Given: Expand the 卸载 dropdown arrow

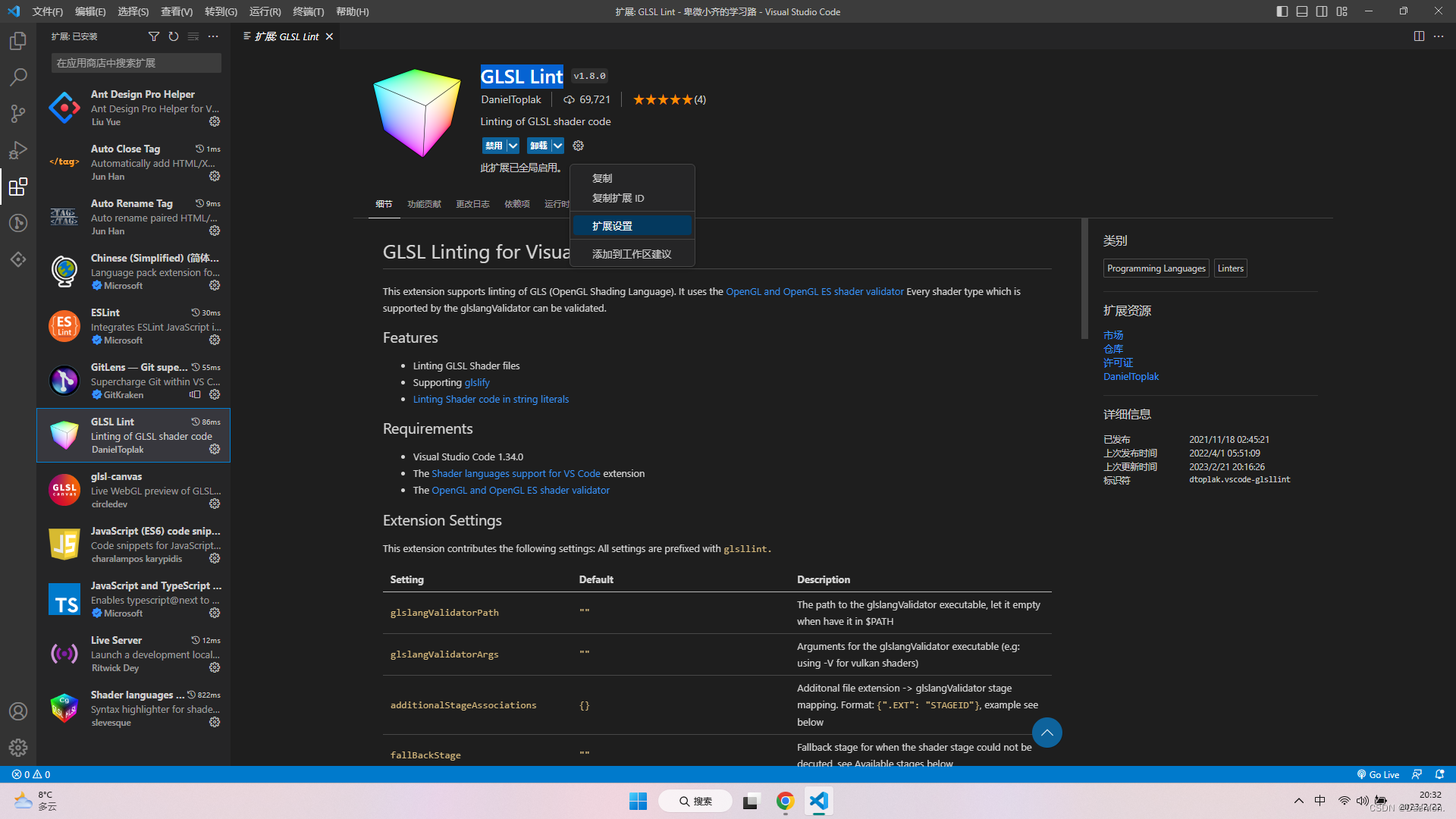Looking at the screenshot, I should click(x=558, y=146).
